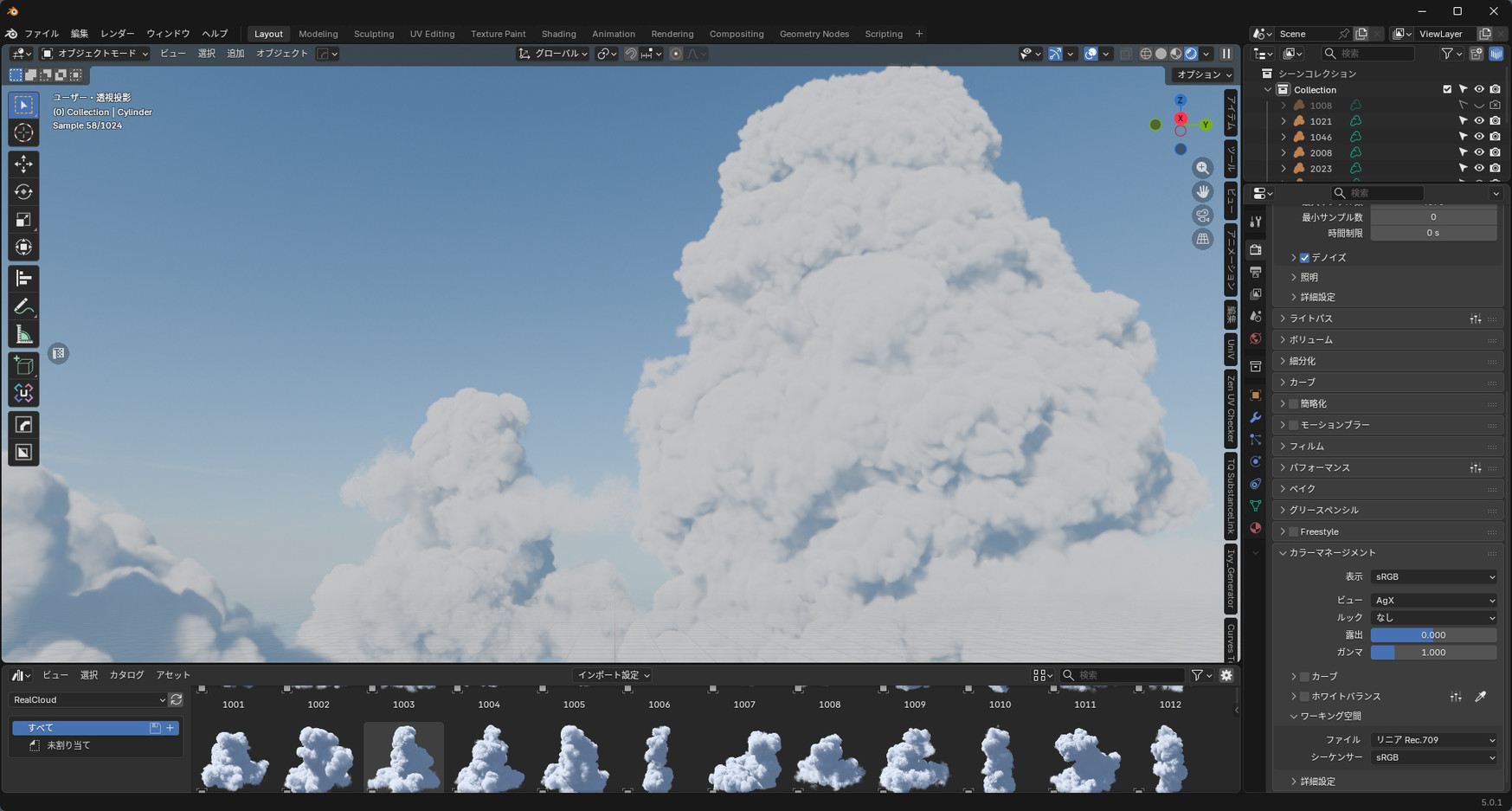Select the Rotate tool
The image size is (1512, 811).
[23, 192]
